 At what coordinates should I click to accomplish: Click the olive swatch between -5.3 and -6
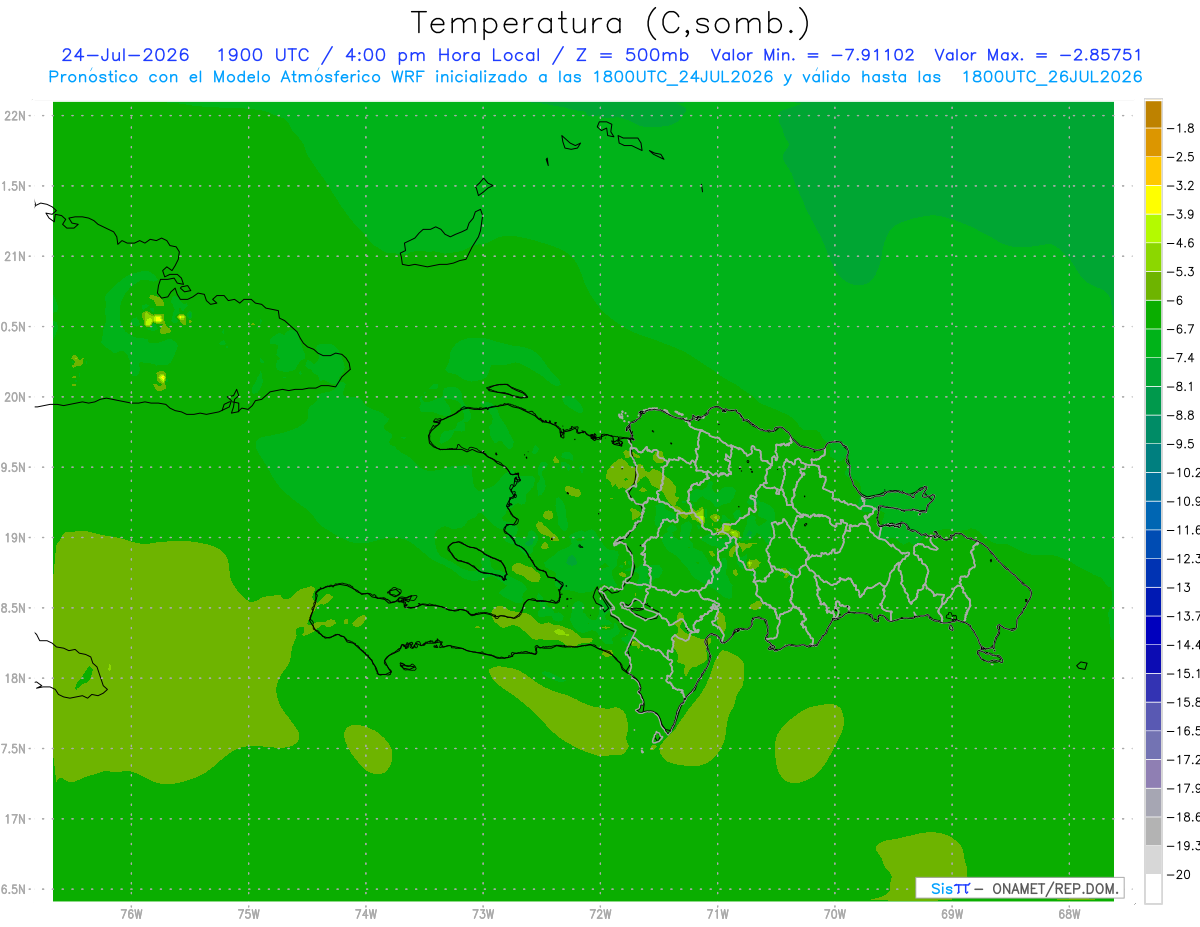click(1153, 286)
